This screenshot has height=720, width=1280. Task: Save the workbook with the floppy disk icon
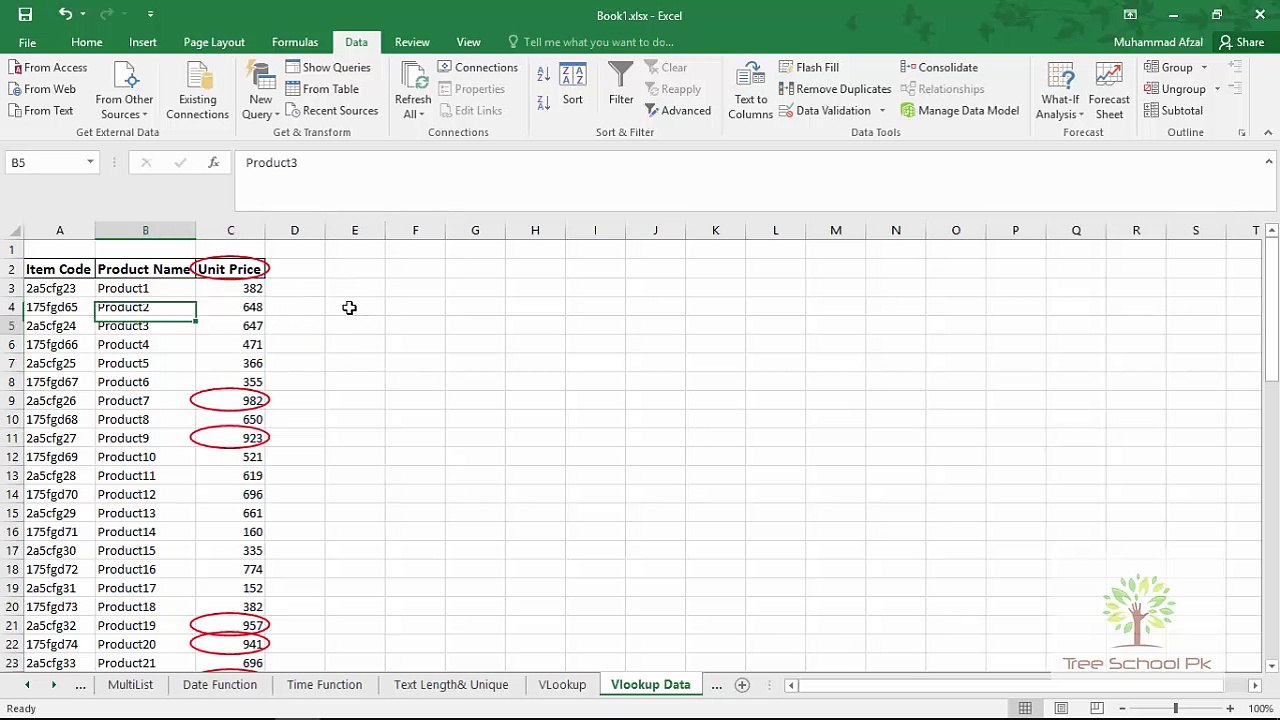25,14
